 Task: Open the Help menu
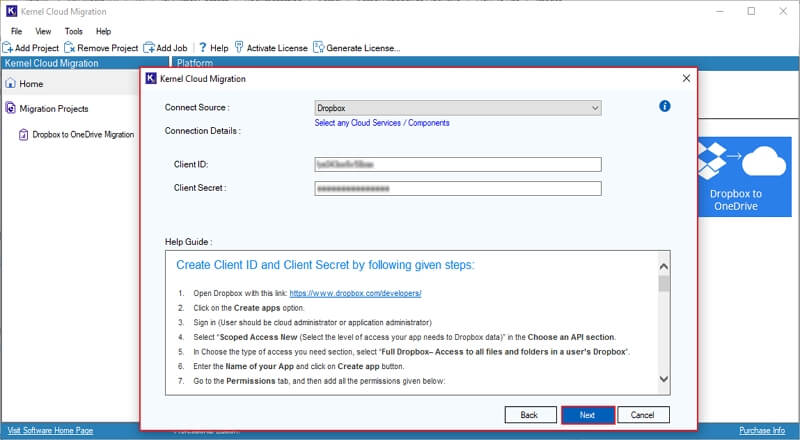coord(103,32)
